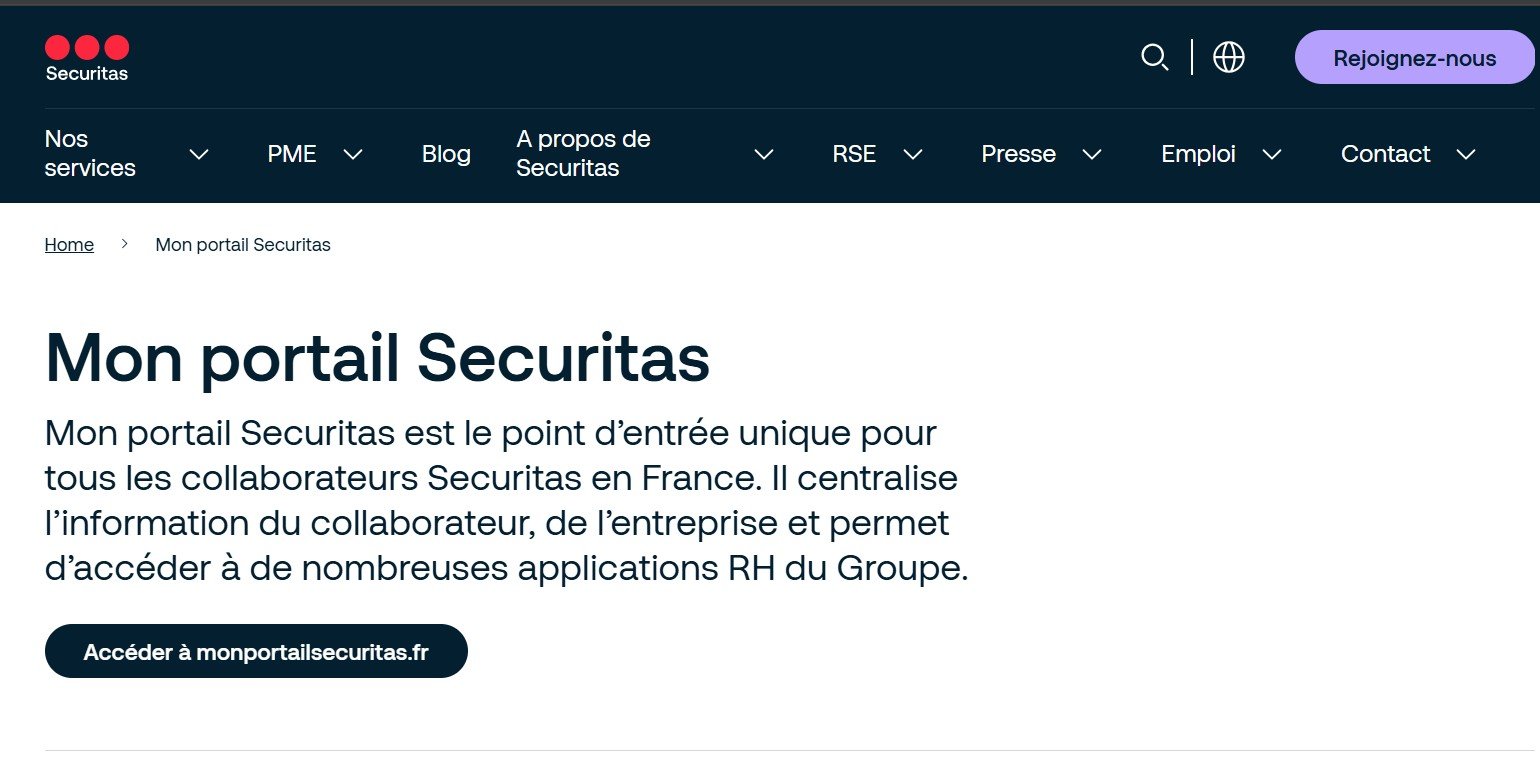This screenshot has width=1540, height=763.
Task: Click the Securitas three-dot logo
Action: click(87, 57)
